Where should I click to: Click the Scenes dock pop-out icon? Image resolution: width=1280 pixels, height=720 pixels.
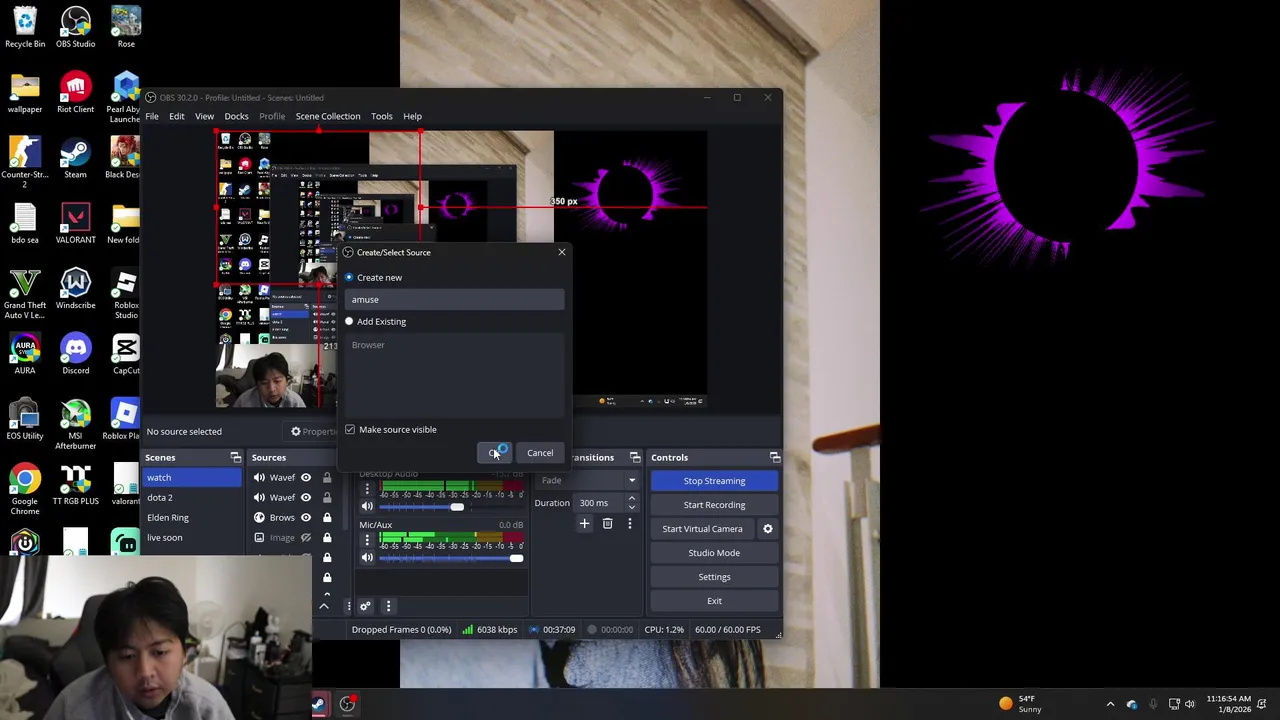click(x=235, y=457)
